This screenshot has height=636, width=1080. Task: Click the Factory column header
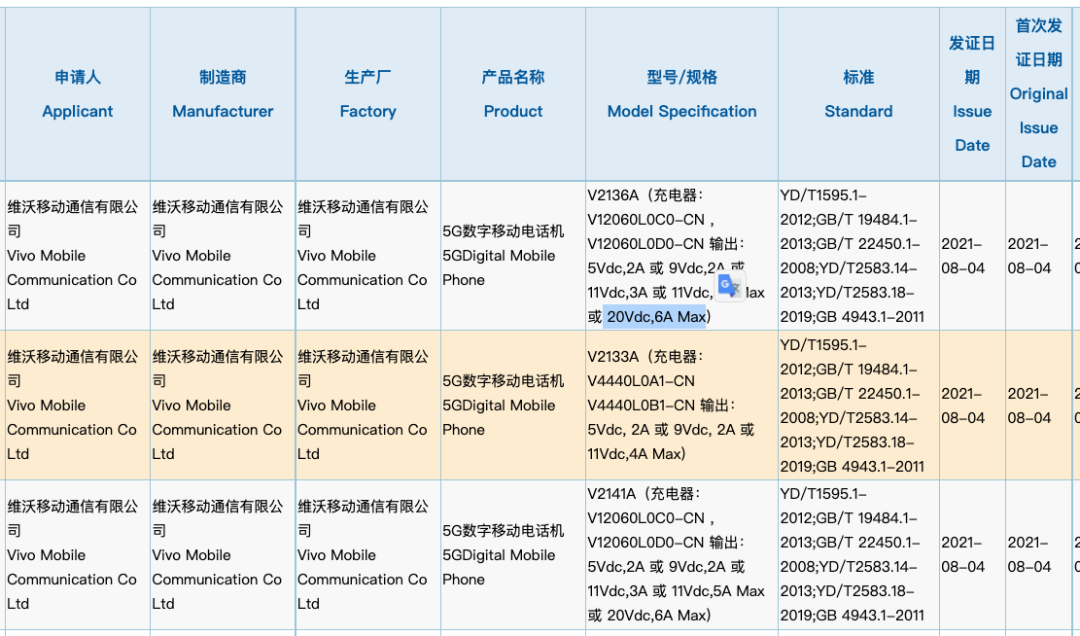tap(368, 94)
